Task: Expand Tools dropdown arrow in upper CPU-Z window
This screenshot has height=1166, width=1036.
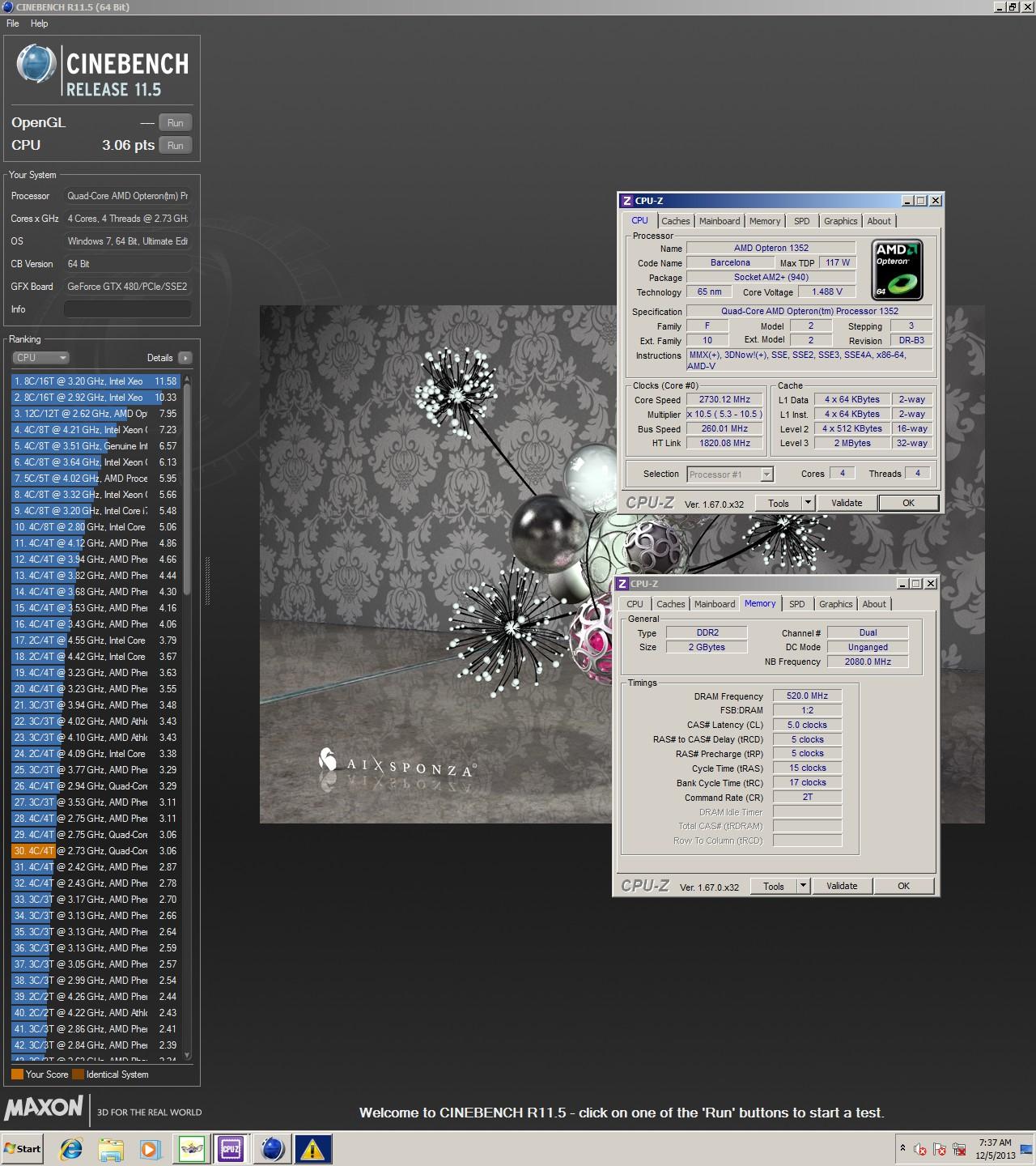Action: (807, 503)
